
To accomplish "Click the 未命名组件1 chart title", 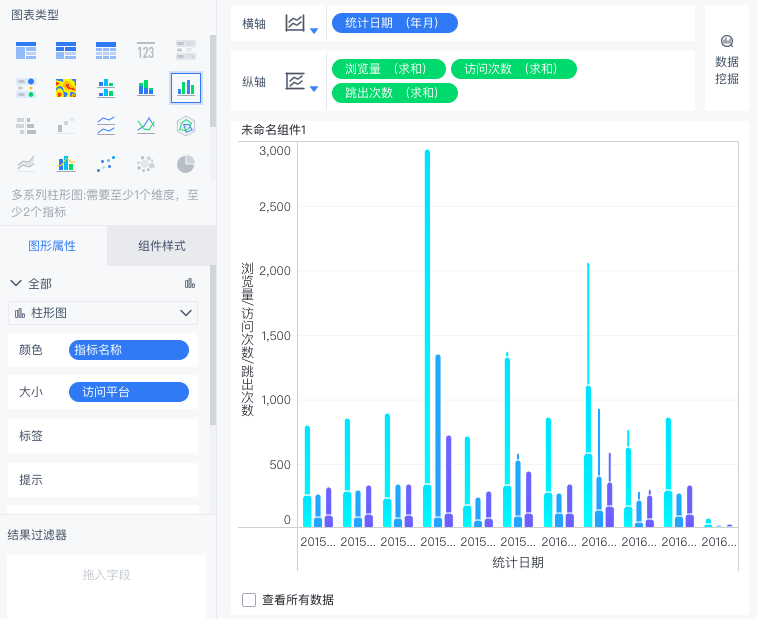I will 274,130.
